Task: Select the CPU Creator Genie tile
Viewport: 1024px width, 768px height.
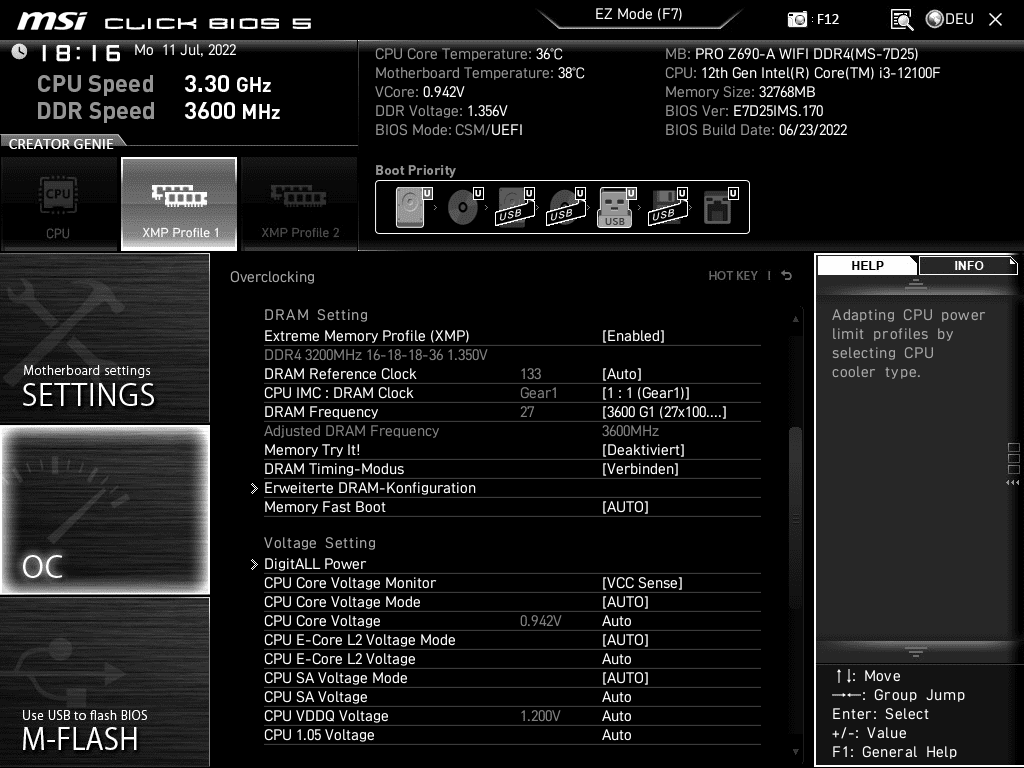Action: (59, 204)
